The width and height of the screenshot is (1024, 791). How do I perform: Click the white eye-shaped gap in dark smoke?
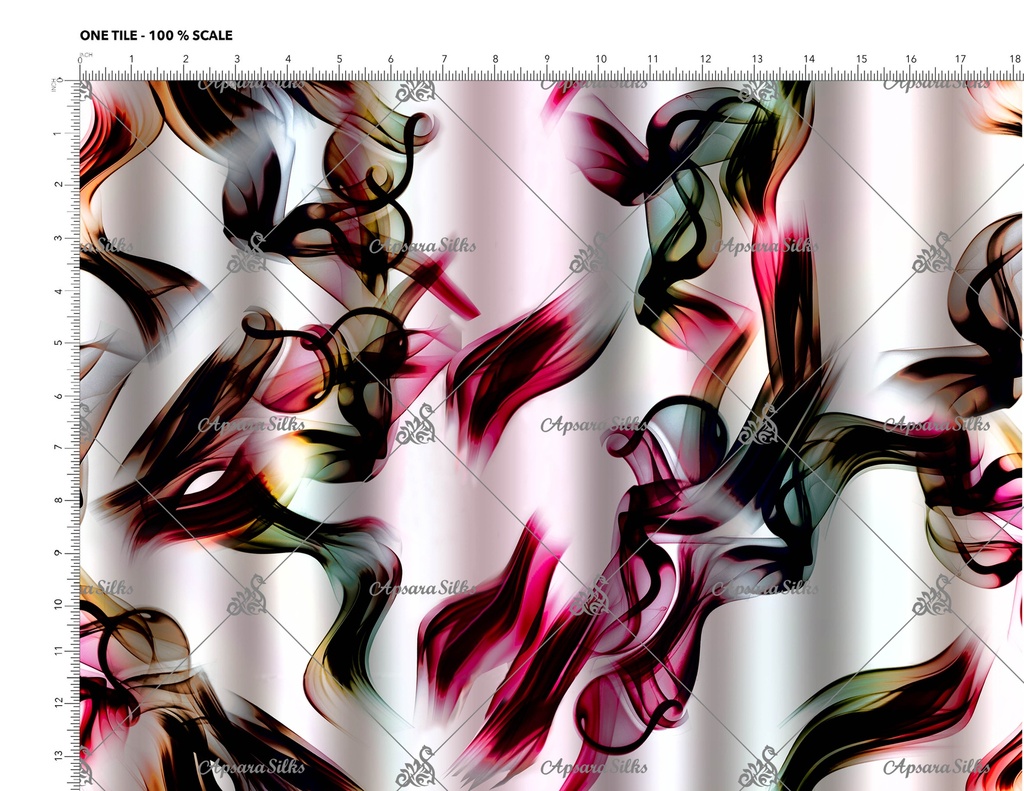204,482
